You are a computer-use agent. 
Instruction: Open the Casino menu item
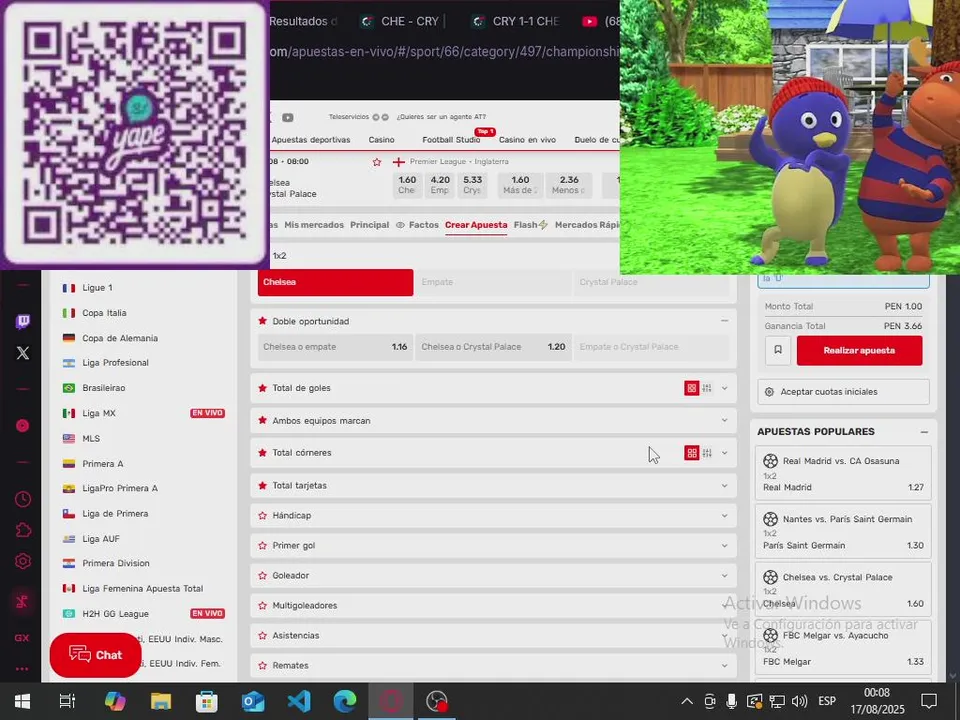[x=381, y=140]
